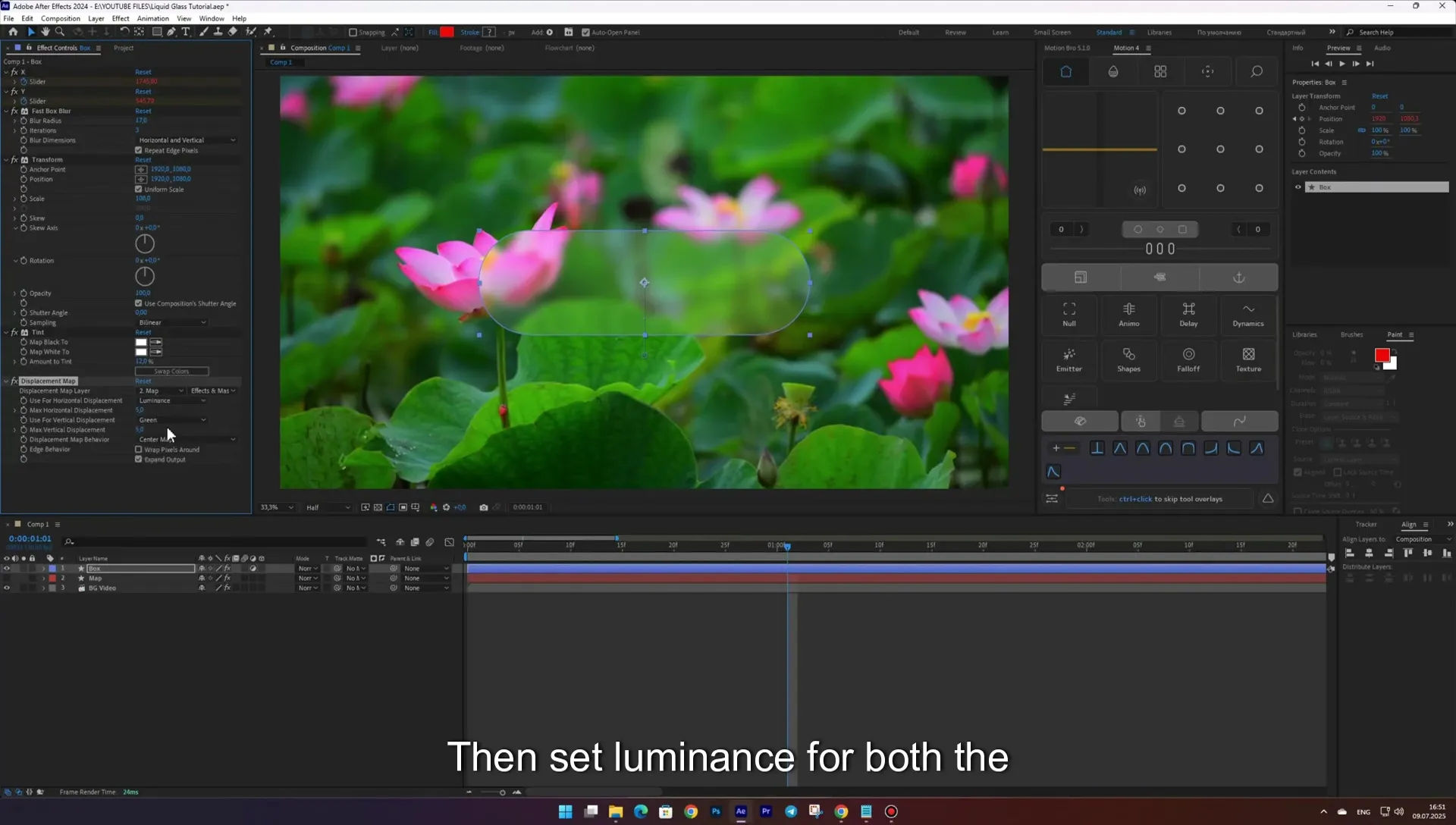This screenshot has height=825, width=1456.
Task: Select the Hand tool in the toolbar
Action: (x=45, y=32)
